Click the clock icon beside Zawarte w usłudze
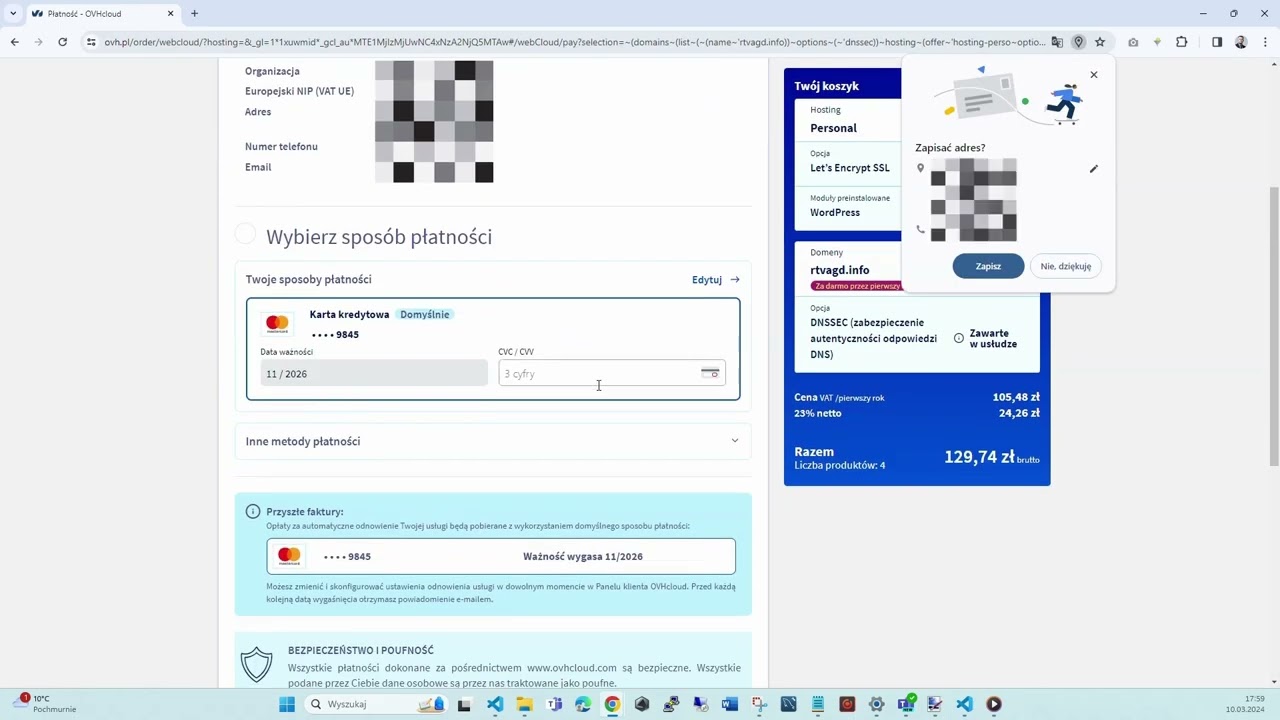The height and width of the screenshot is (720, 1280). click(958, 338)
